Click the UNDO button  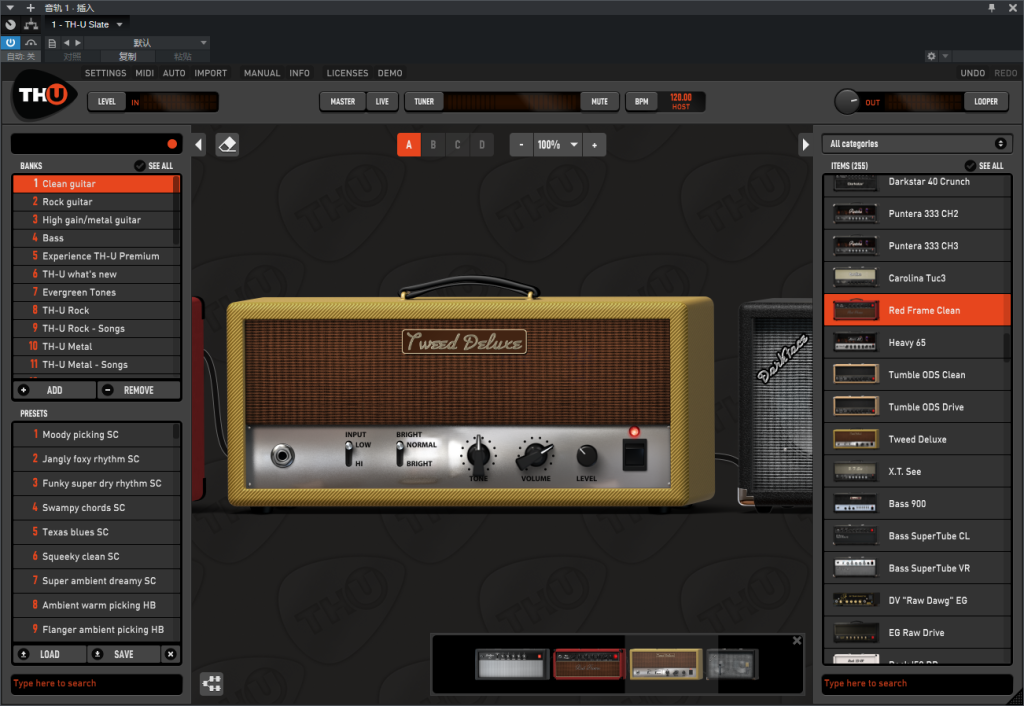click(972, 73)
